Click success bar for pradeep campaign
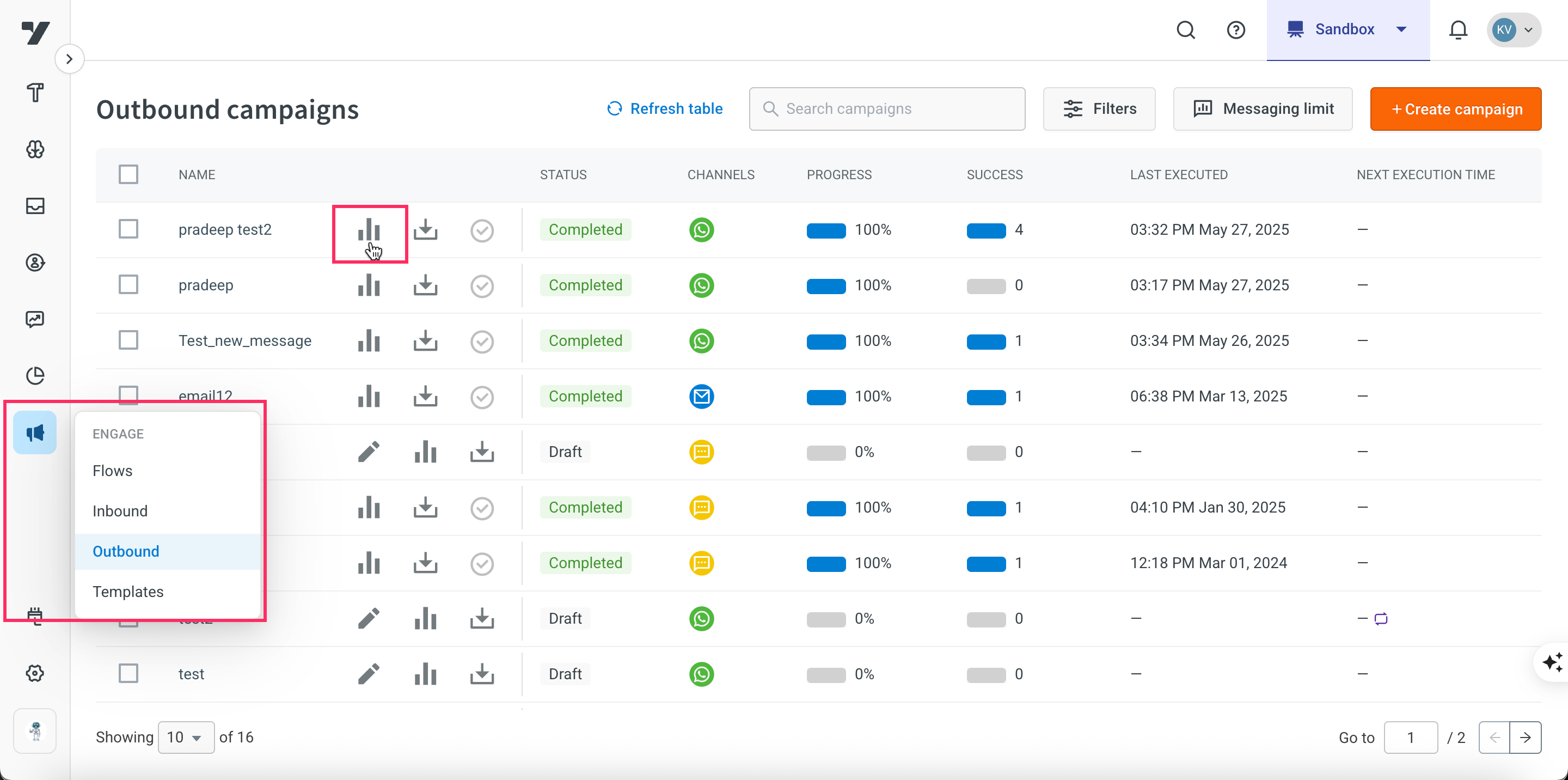 point(986,285)
